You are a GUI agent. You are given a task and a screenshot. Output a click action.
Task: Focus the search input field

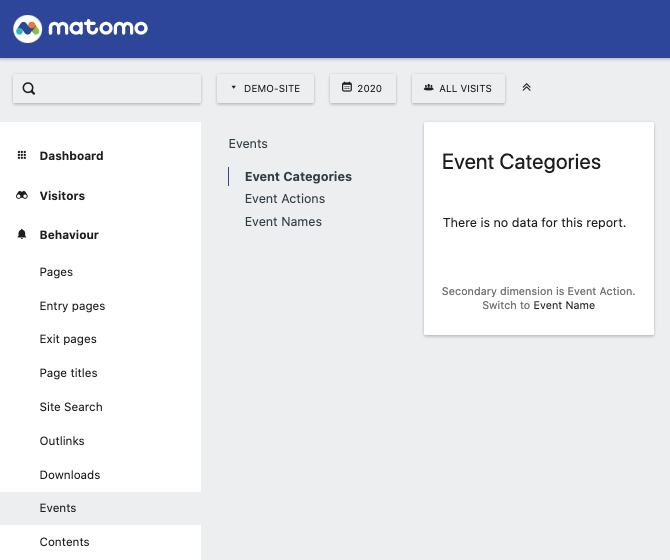115,88
